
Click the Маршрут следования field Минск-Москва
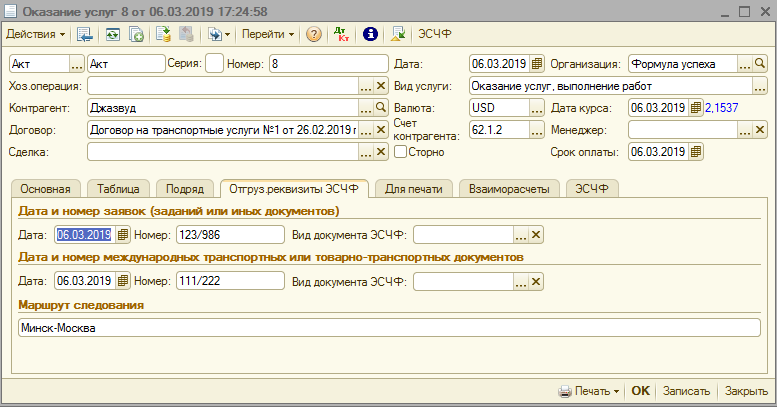(389, 328)
